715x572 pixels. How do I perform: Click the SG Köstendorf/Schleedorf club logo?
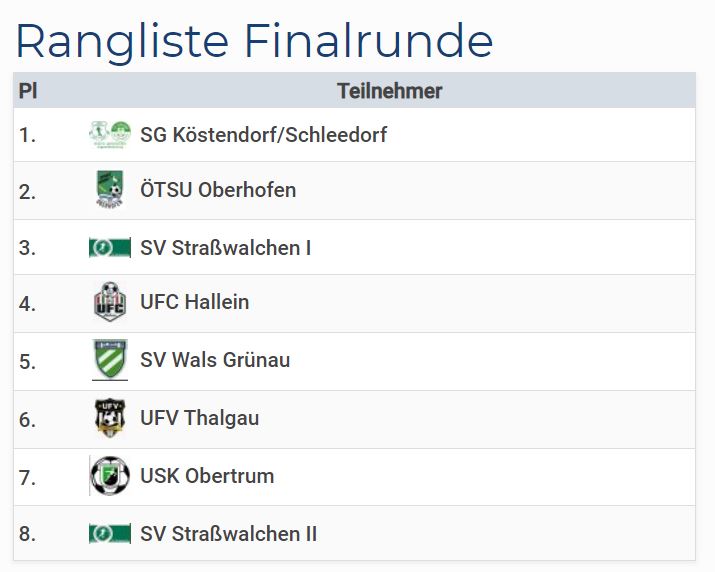click(110, 134)
